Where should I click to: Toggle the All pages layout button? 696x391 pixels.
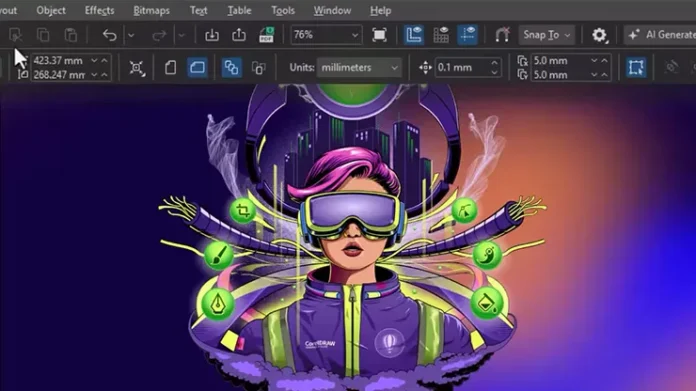[x=232, y=67]
